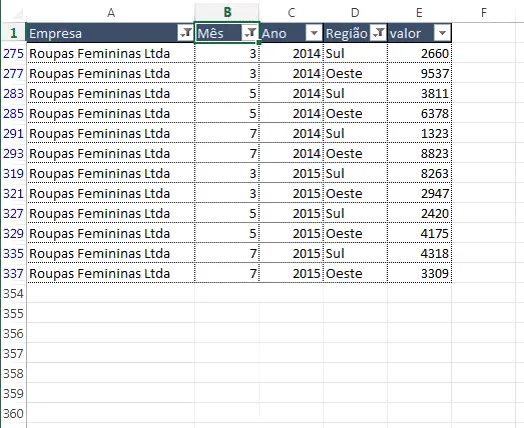
Task: Open the Empresa column filter dropdown
Action: click(x=185, y=33)
